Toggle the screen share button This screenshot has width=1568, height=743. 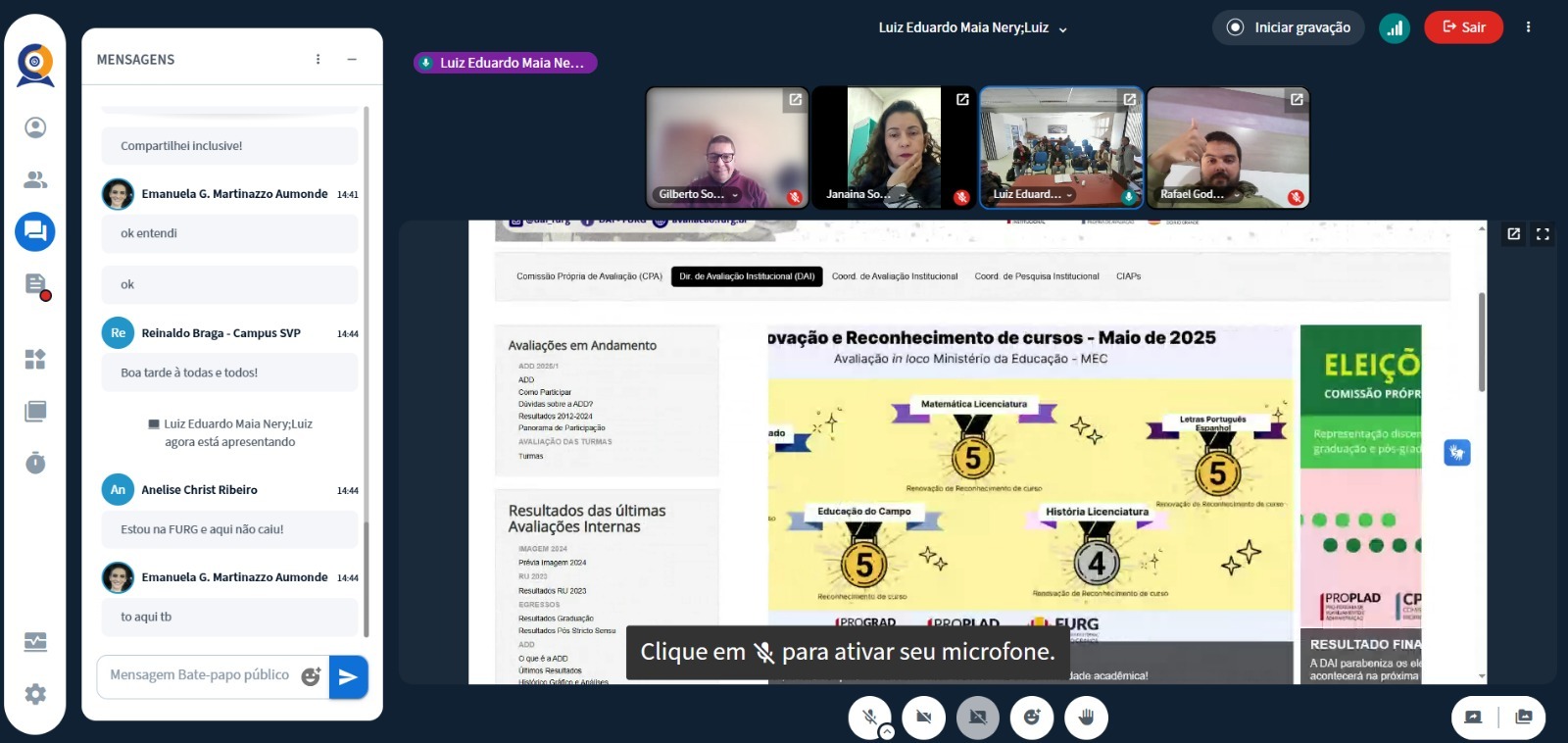[977, 718]
